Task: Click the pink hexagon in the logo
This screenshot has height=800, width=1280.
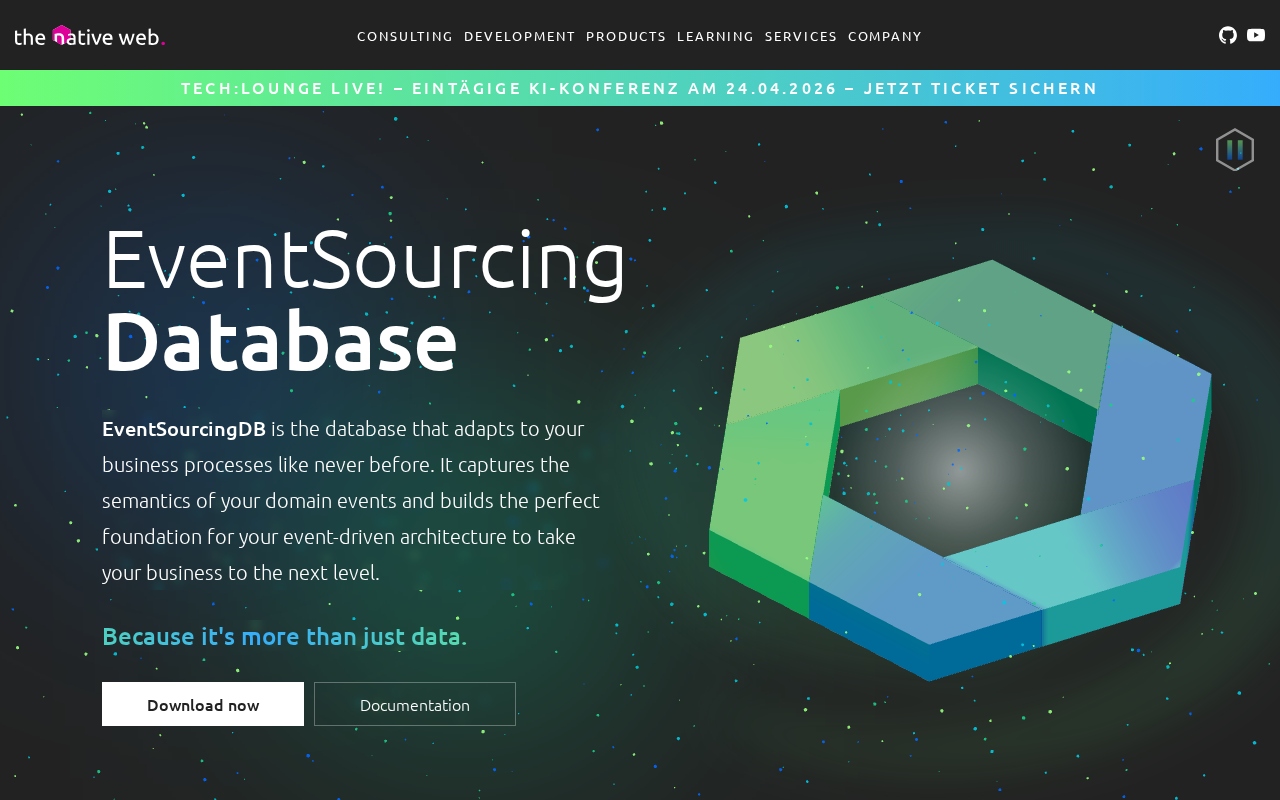Action: (x=62, y=35)
